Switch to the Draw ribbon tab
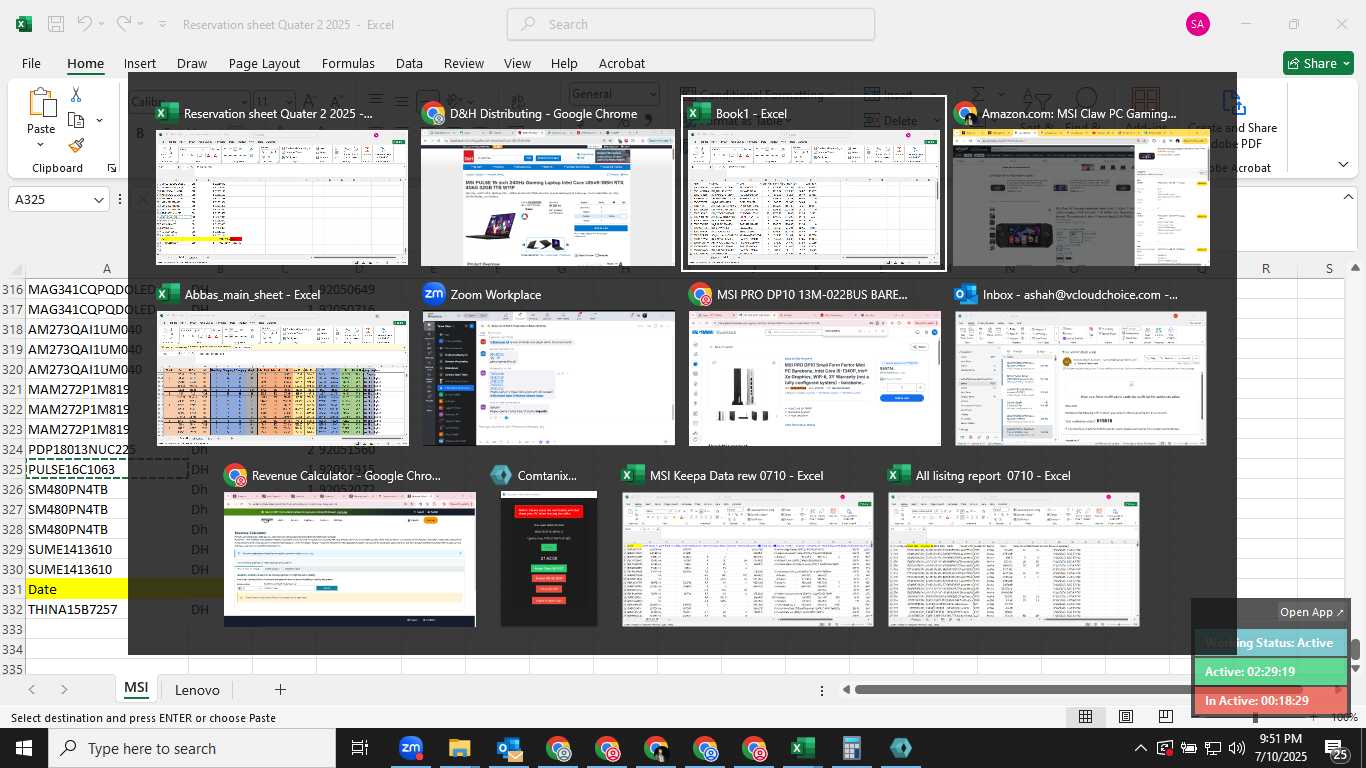Screen dimensions: 1366x768 click(192, 63)
